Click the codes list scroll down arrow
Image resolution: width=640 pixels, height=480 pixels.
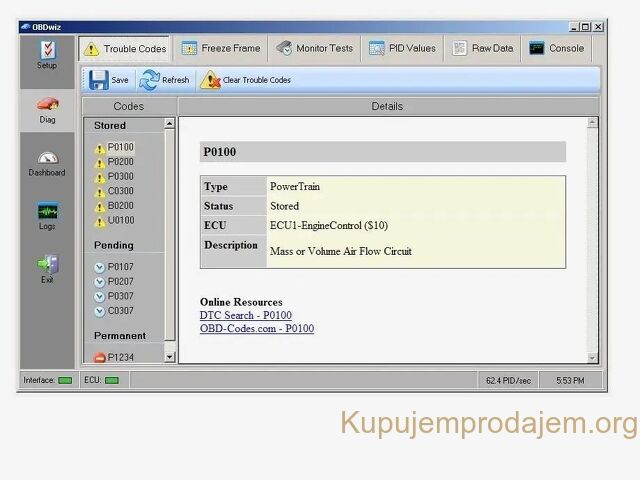[x=169, y=356]
